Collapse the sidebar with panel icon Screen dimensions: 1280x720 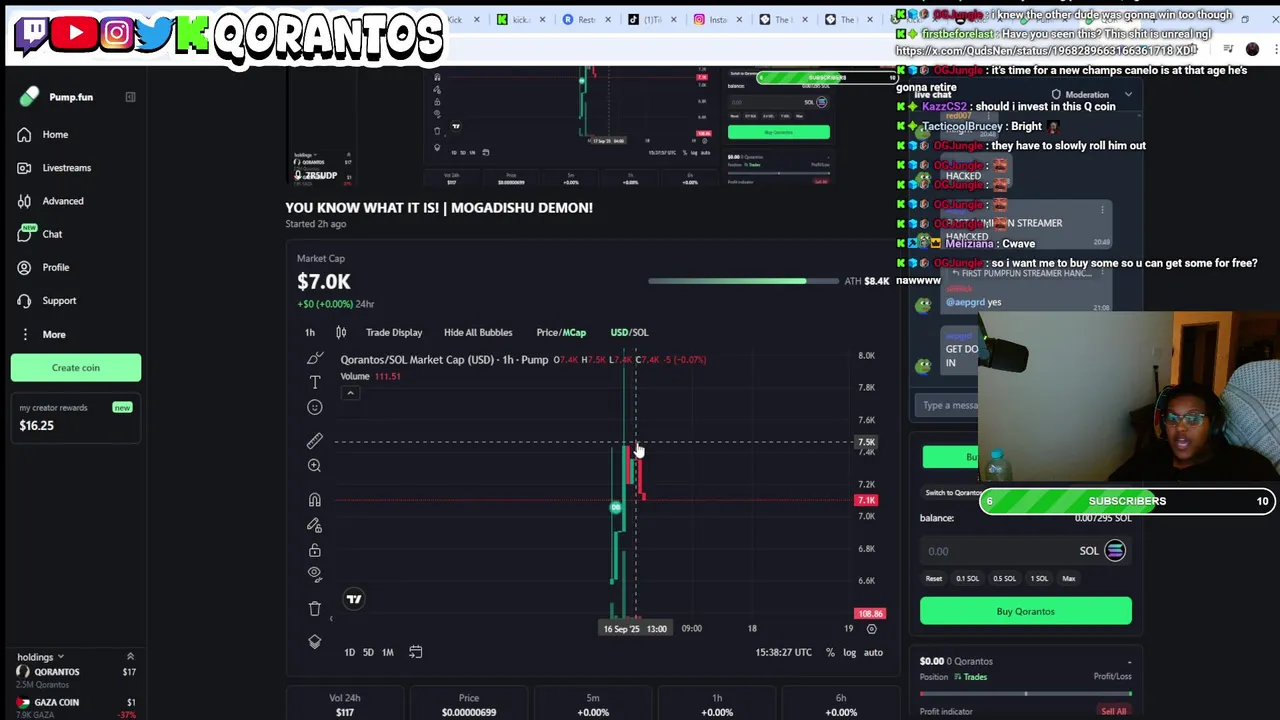(x=130, y=97)
